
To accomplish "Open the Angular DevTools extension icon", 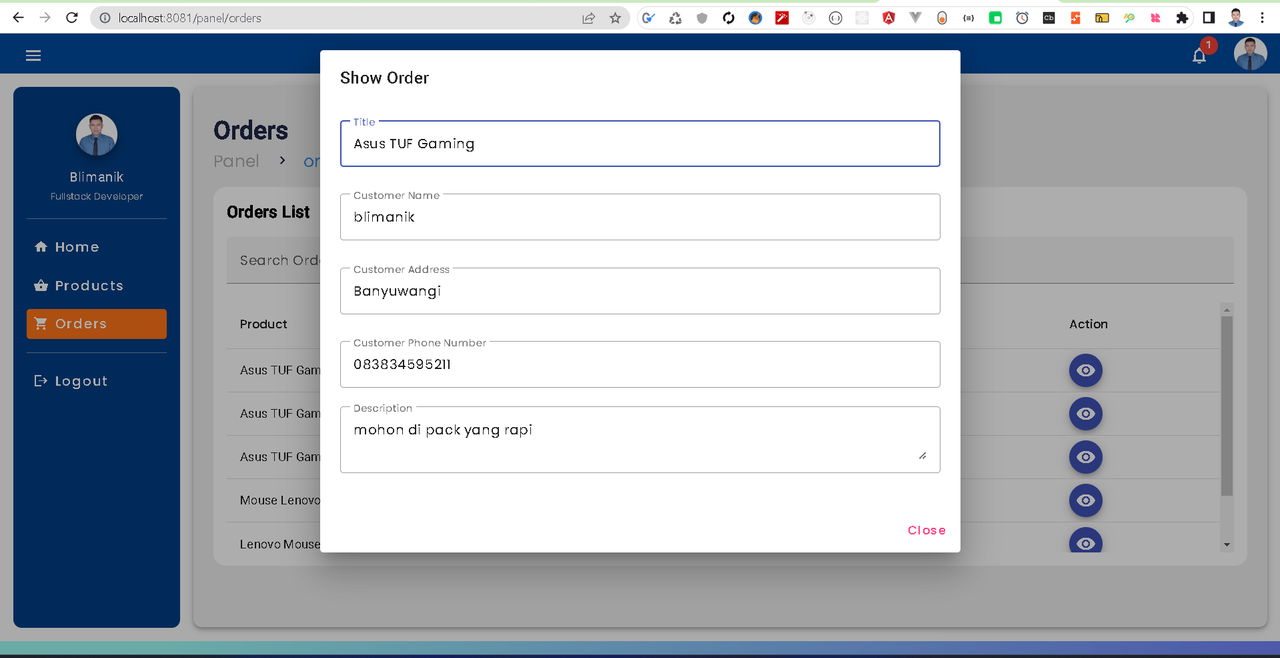I will click(888, 18).
